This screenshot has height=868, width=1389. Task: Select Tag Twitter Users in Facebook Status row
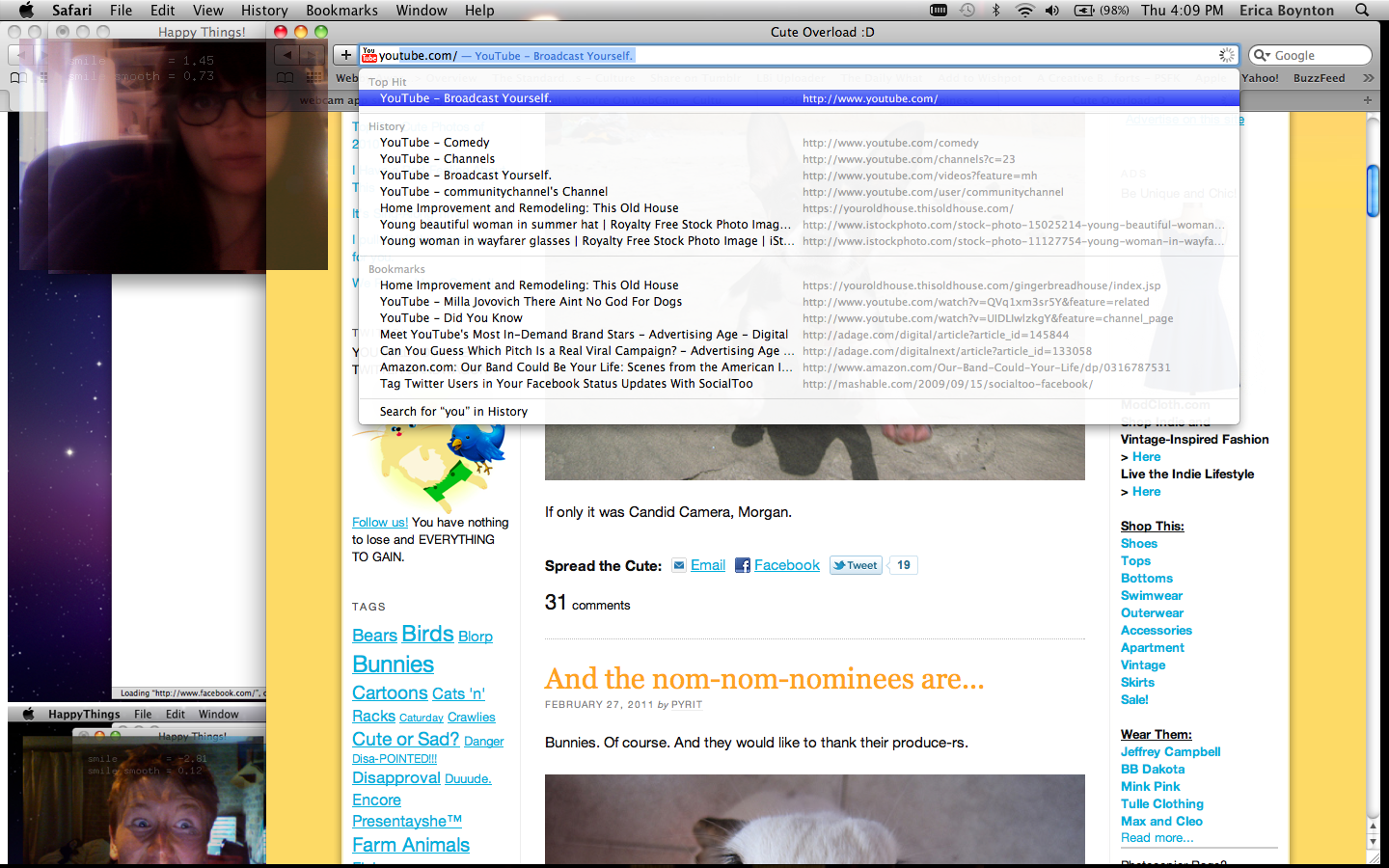(799, 384)
